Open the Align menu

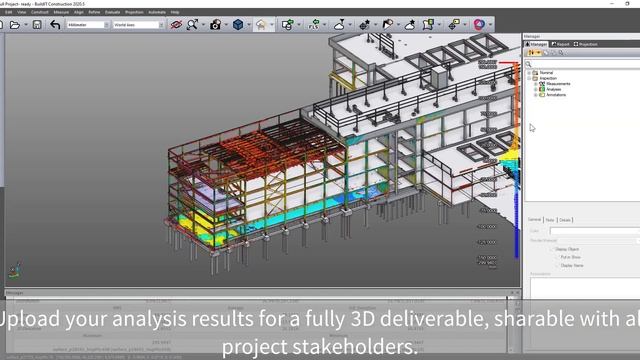pos(78,12)
